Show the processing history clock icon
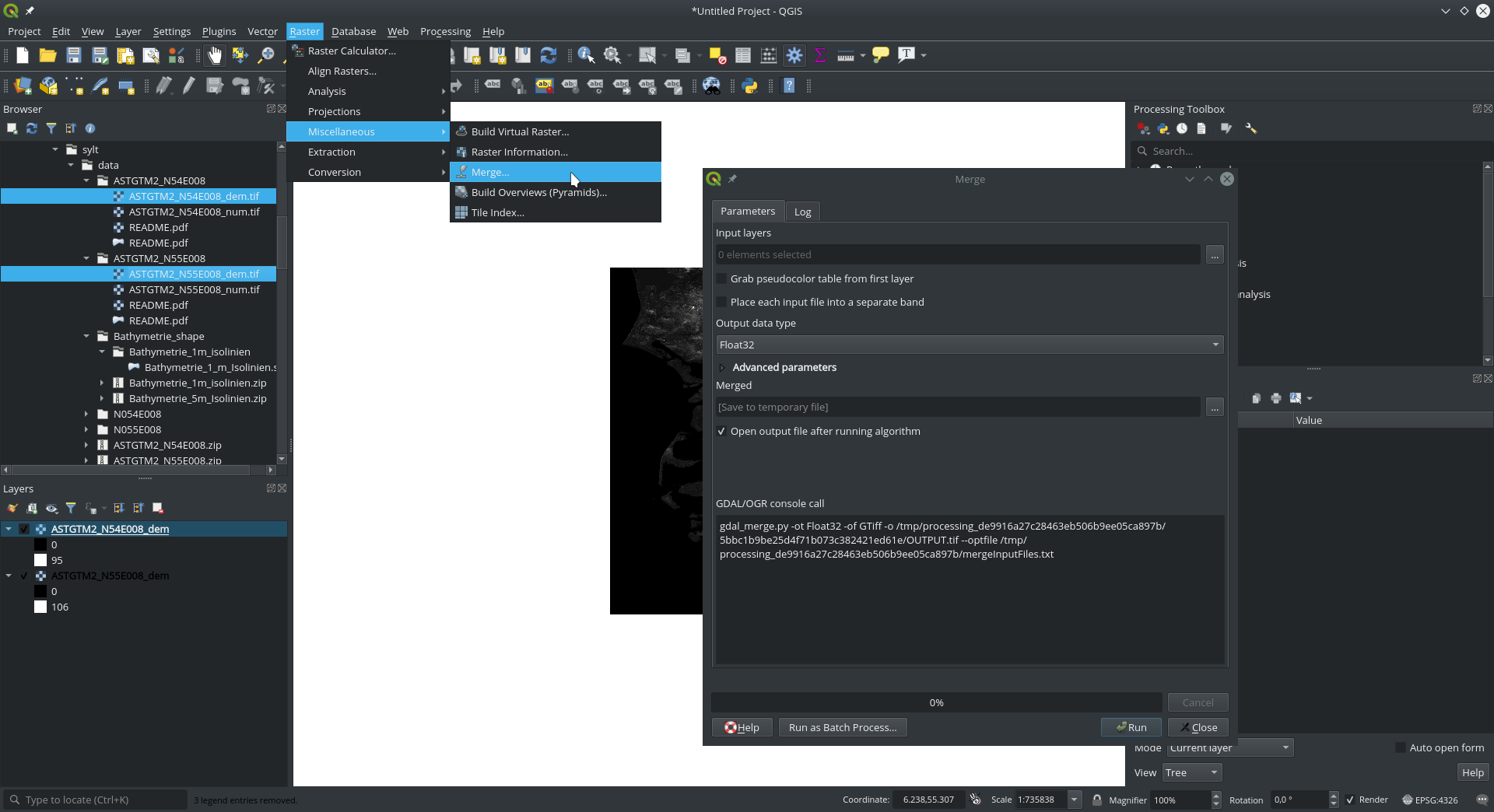The width and height of the screenshot is (1494, 812). pyautogui.click(x=1182, y=128)
